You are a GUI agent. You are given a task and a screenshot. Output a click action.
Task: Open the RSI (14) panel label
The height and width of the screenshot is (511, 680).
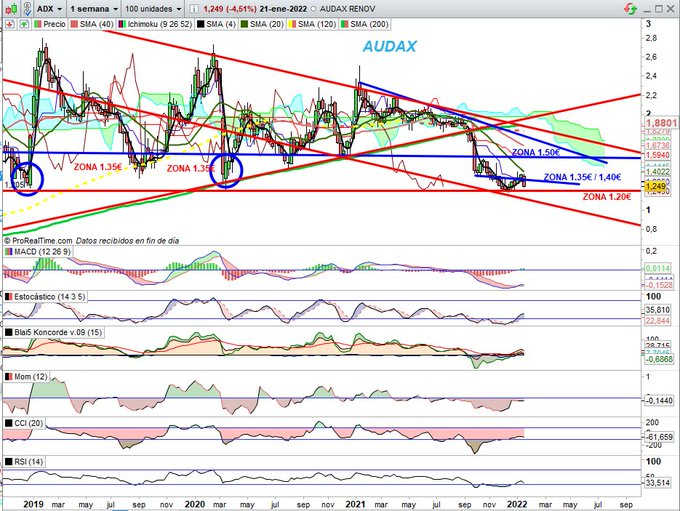coord(24,462)
